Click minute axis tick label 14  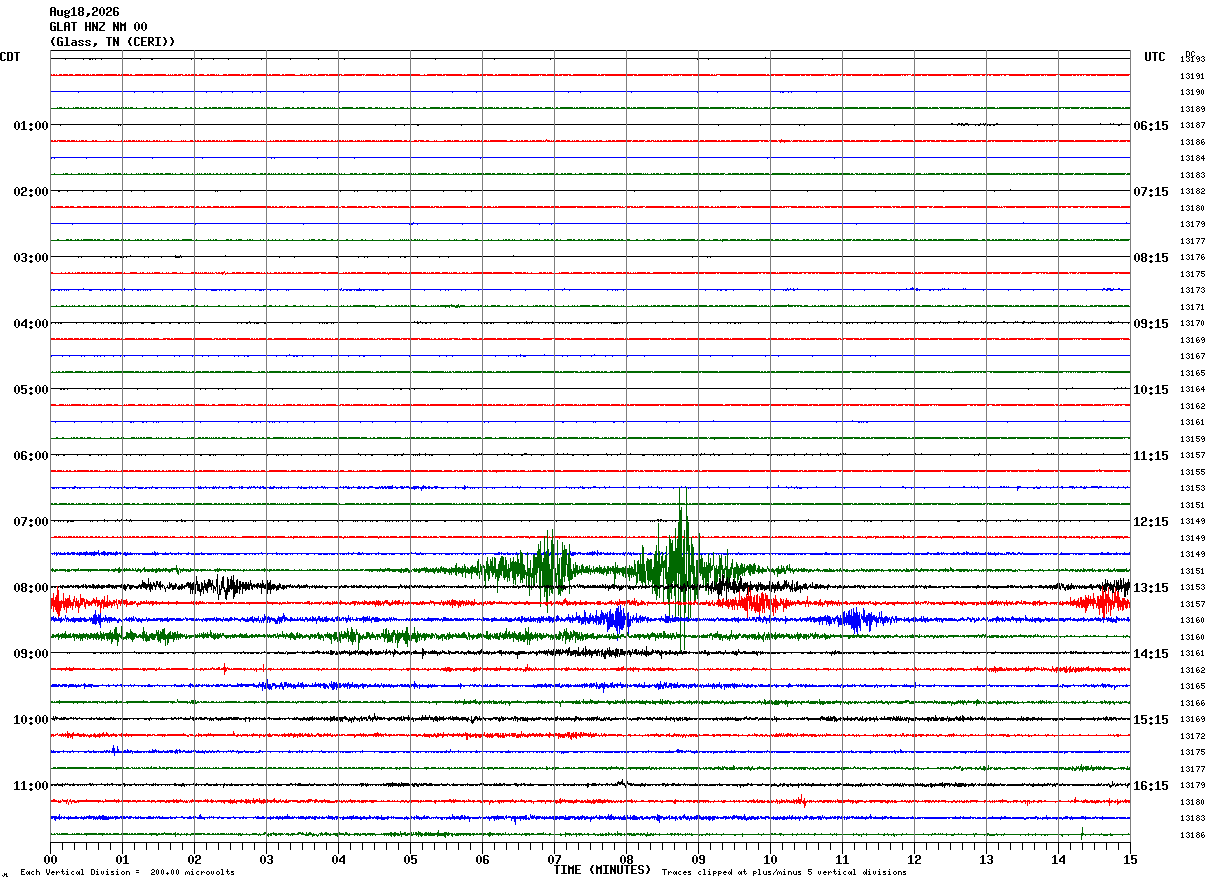[x=1058, y=859]
